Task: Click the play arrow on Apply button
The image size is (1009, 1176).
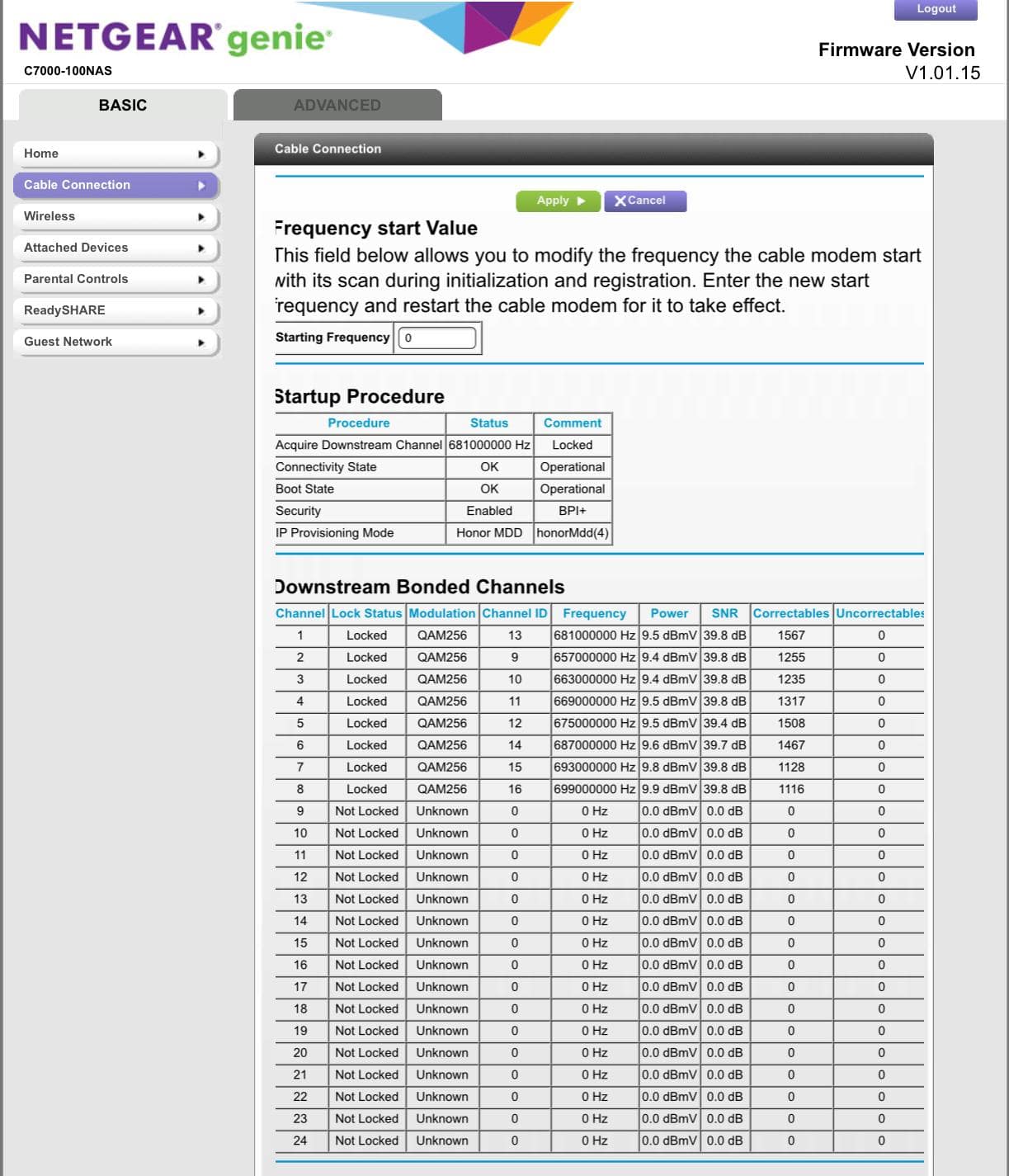Action: 580,200
